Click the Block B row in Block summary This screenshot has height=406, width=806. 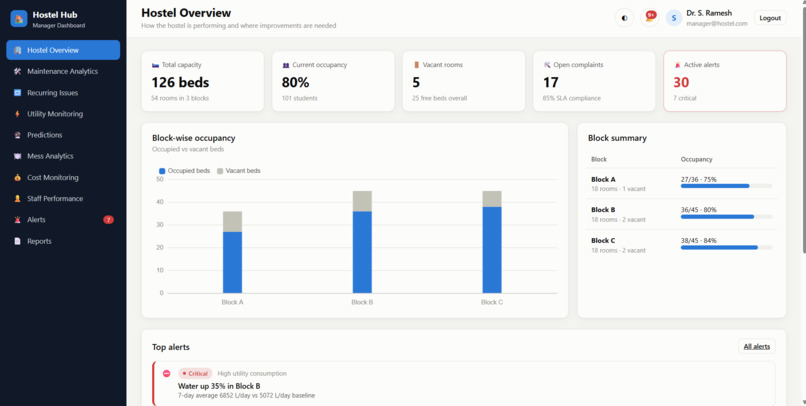click(682, 214)
